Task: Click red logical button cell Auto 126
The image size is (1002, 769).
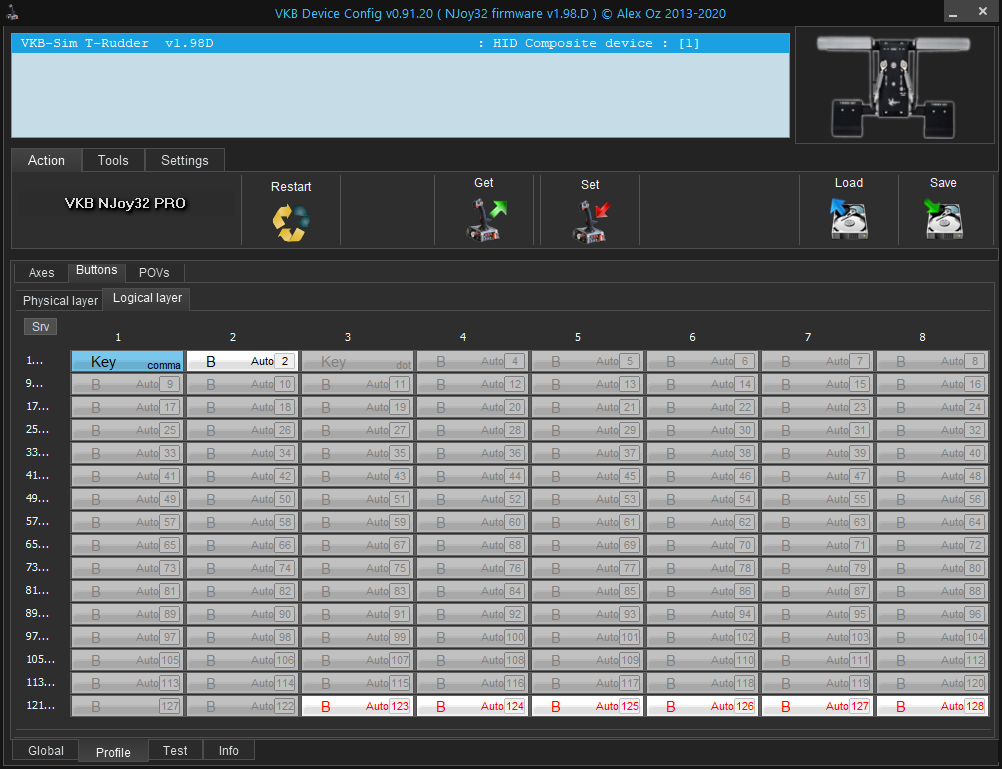Action: click(x=702, y=706)
